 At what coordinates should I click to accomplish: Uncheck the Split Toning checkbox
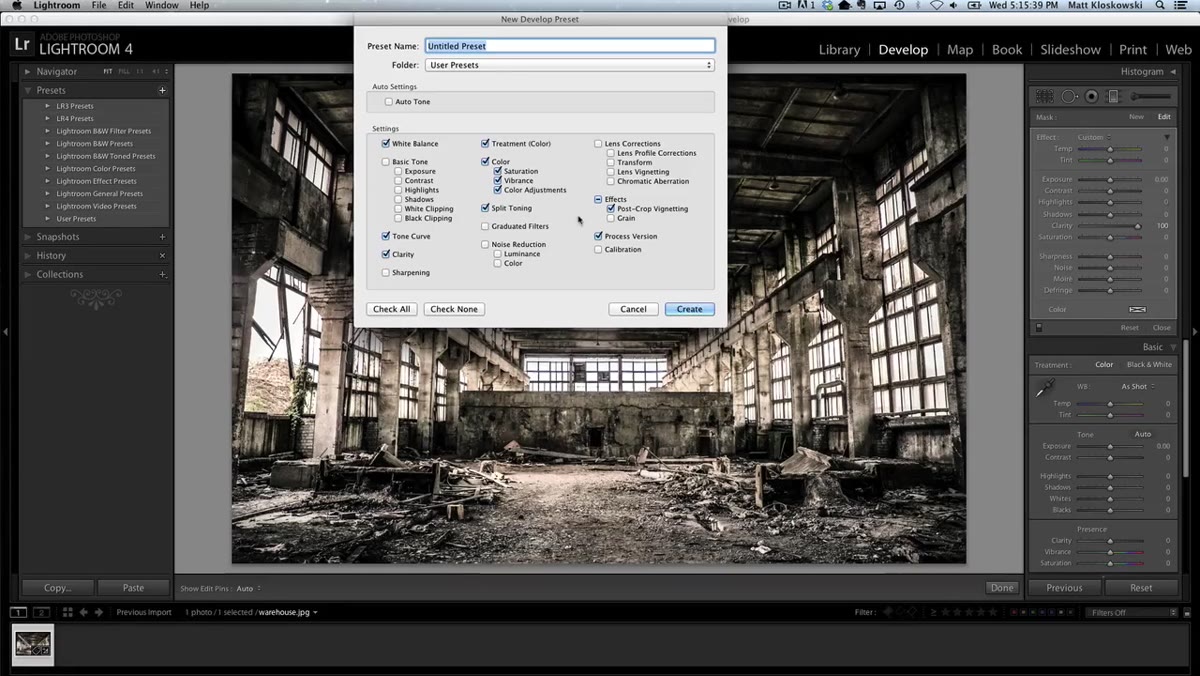click(x=485, y=208)
